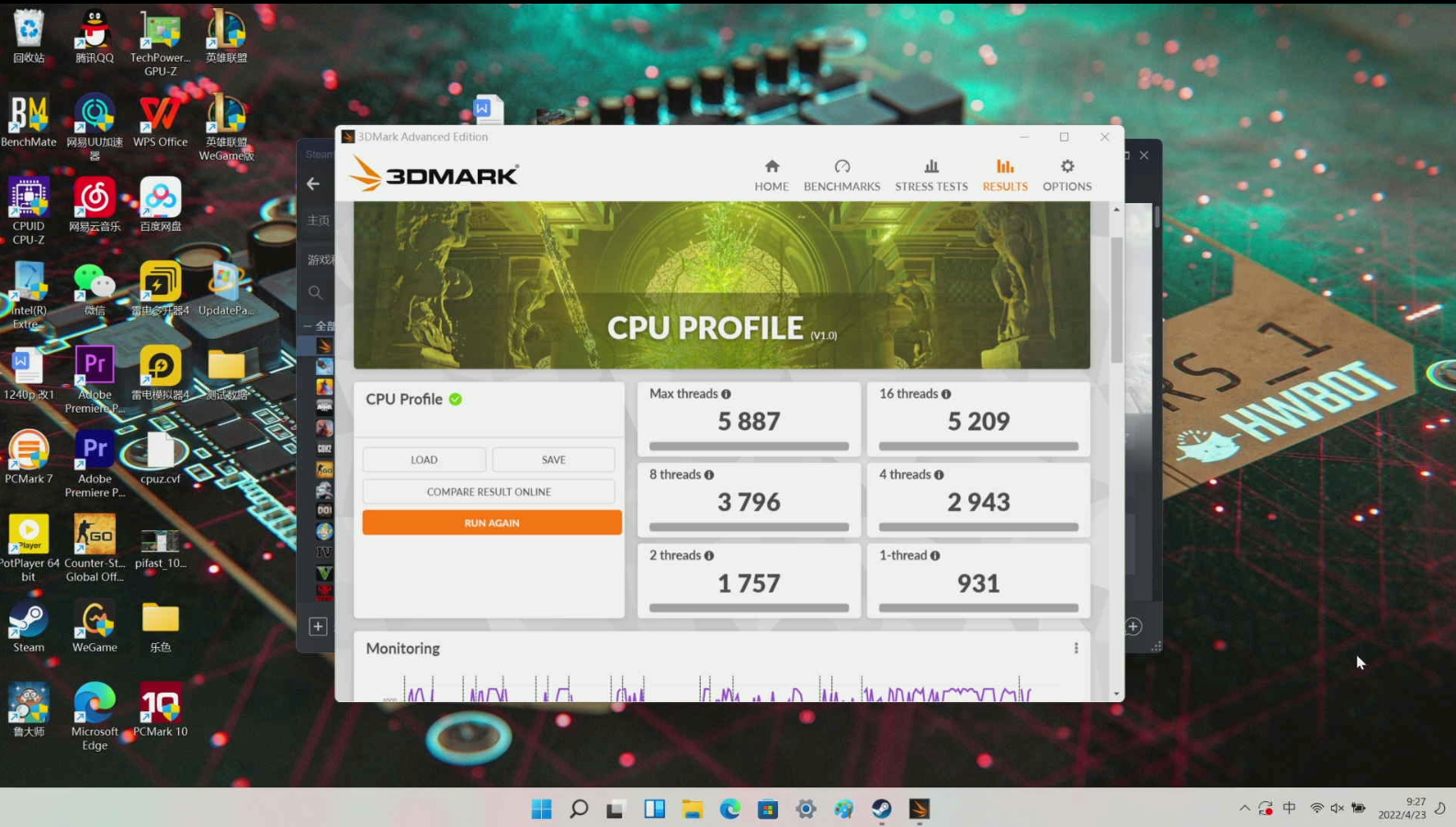Open the cpuz.cvf file on desktop
The height and width of the screenshot is (827, 1456).
[x=160, y=458]
